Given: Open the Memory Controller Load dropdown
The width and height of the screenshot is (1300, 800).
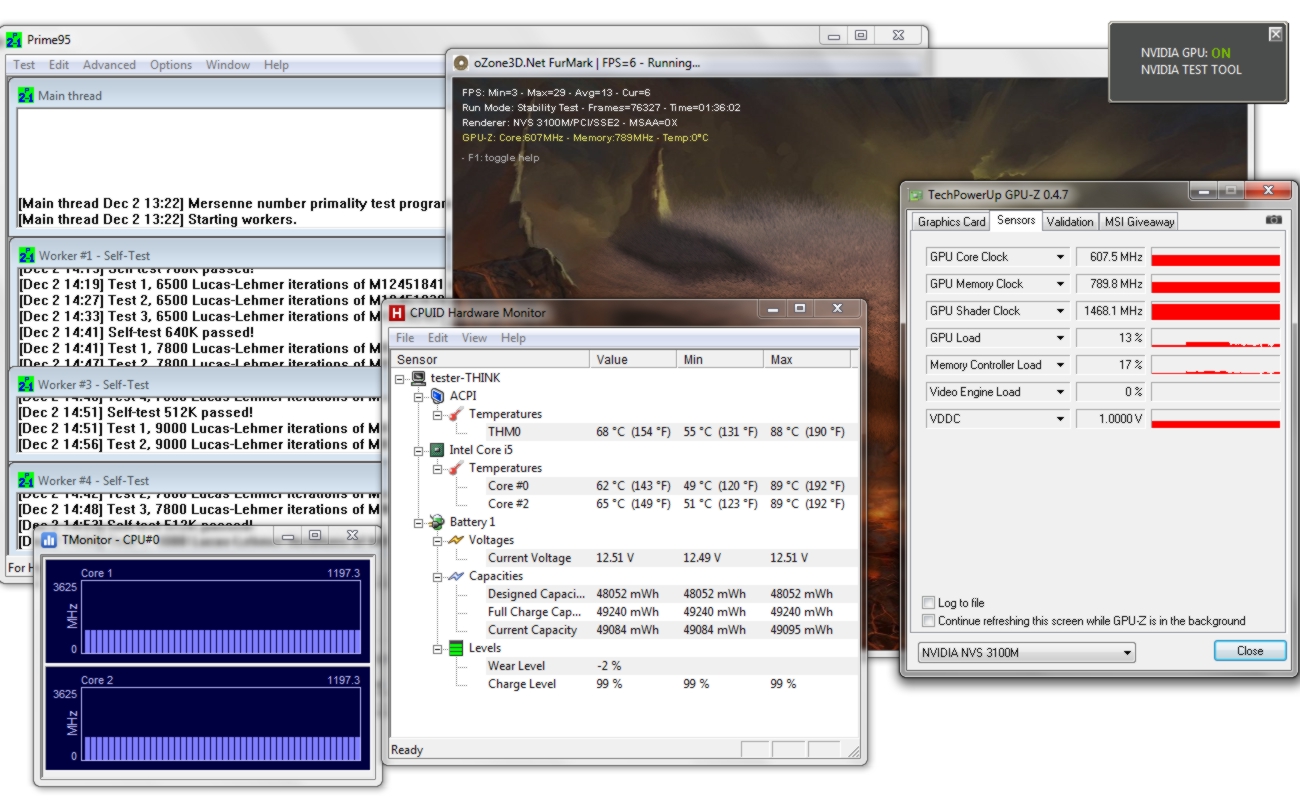Looking at the screenshot, I should click(1060, 365).
